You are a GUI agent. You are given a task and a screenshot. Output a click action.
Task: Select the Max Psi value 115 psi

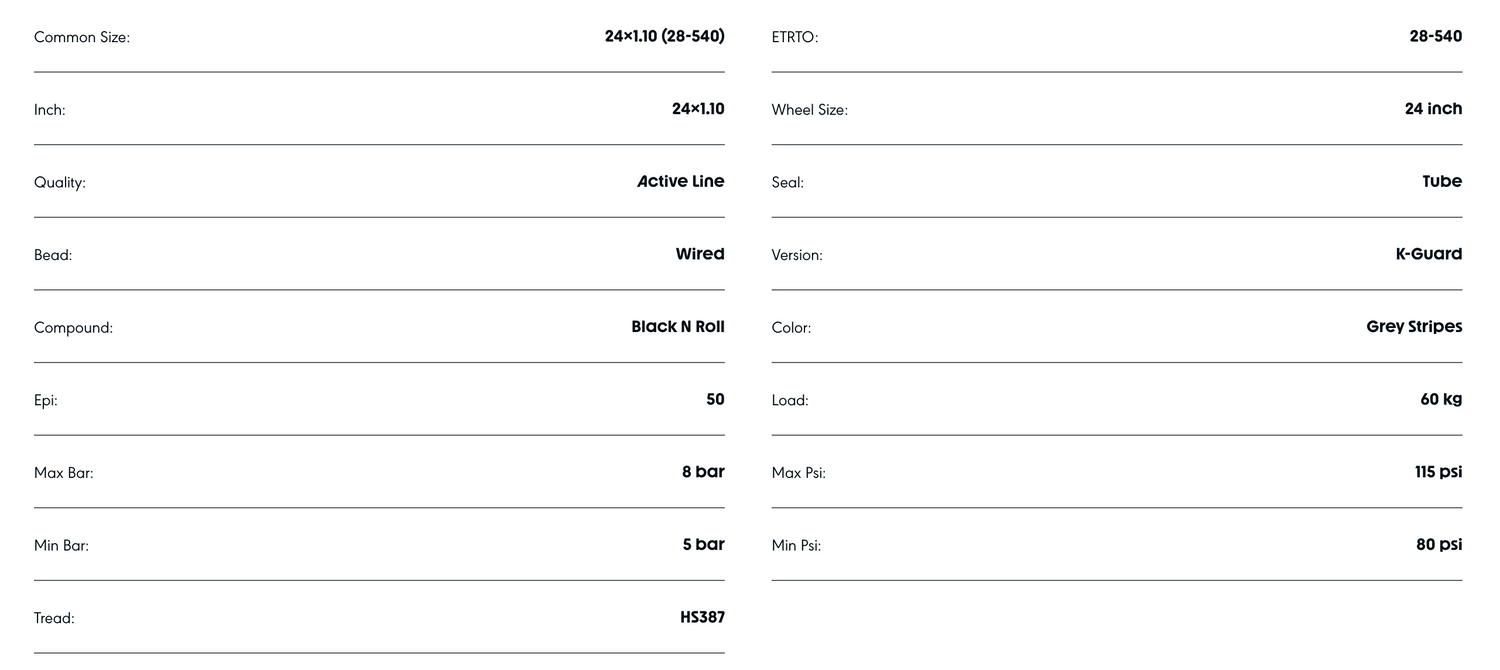point(1438,472)
